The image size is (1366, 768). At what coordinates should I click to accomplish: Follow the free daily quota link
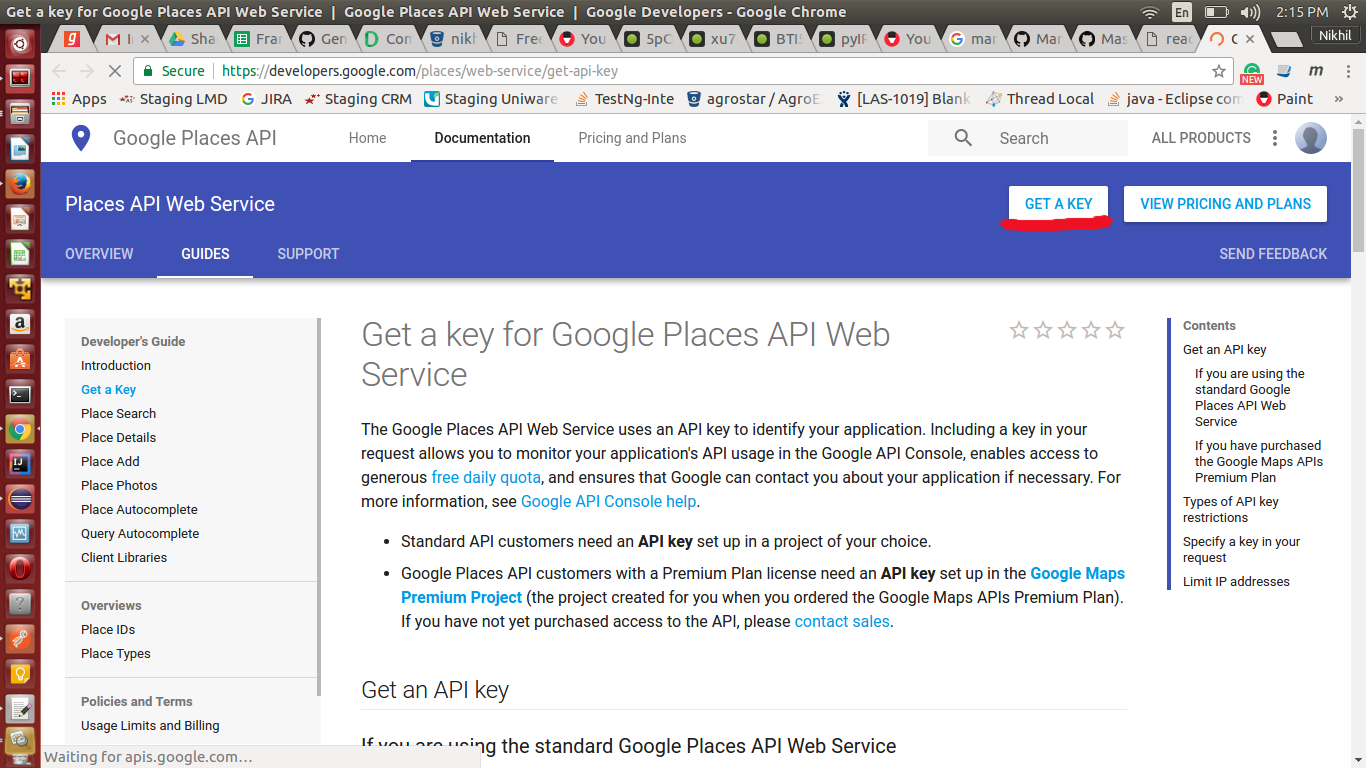[486, 477]
